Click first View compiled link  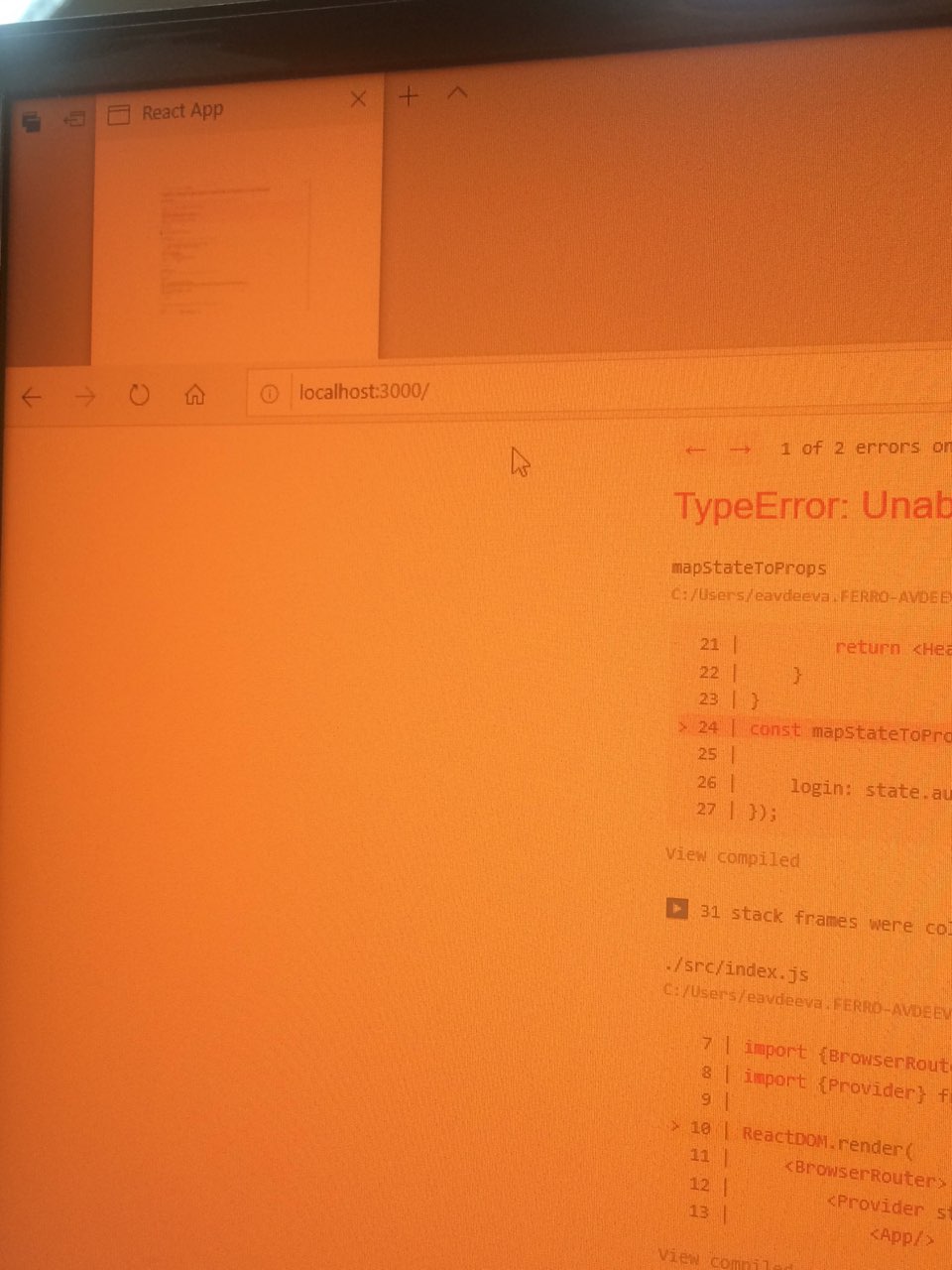pos(732,856)
